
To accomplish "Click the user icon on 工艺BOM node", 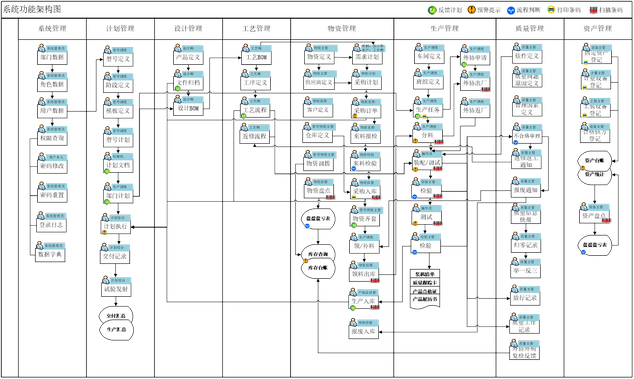I will pos(245,49).
